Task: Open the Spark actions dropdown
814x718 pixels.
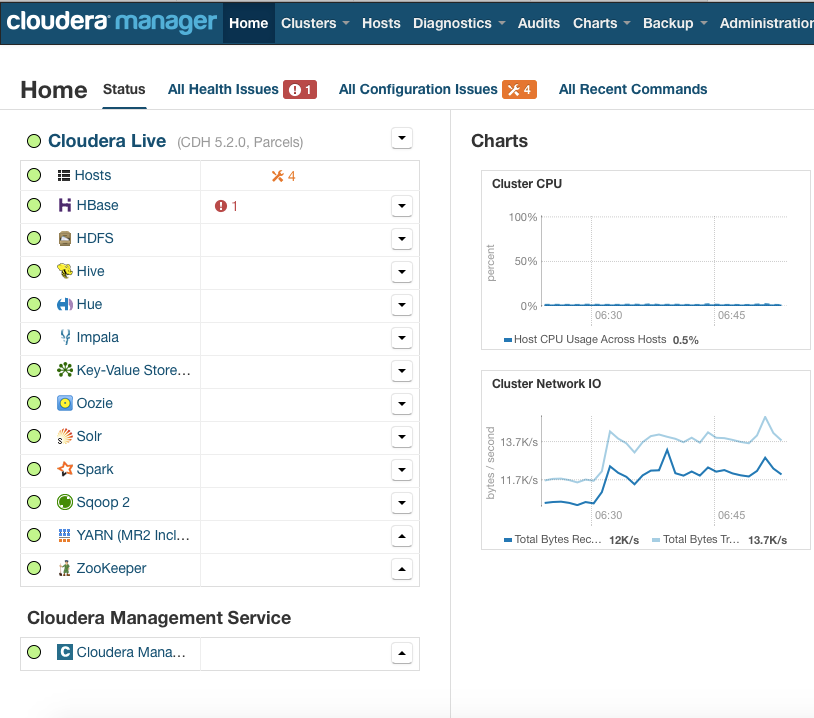Action: coord(402,469)
